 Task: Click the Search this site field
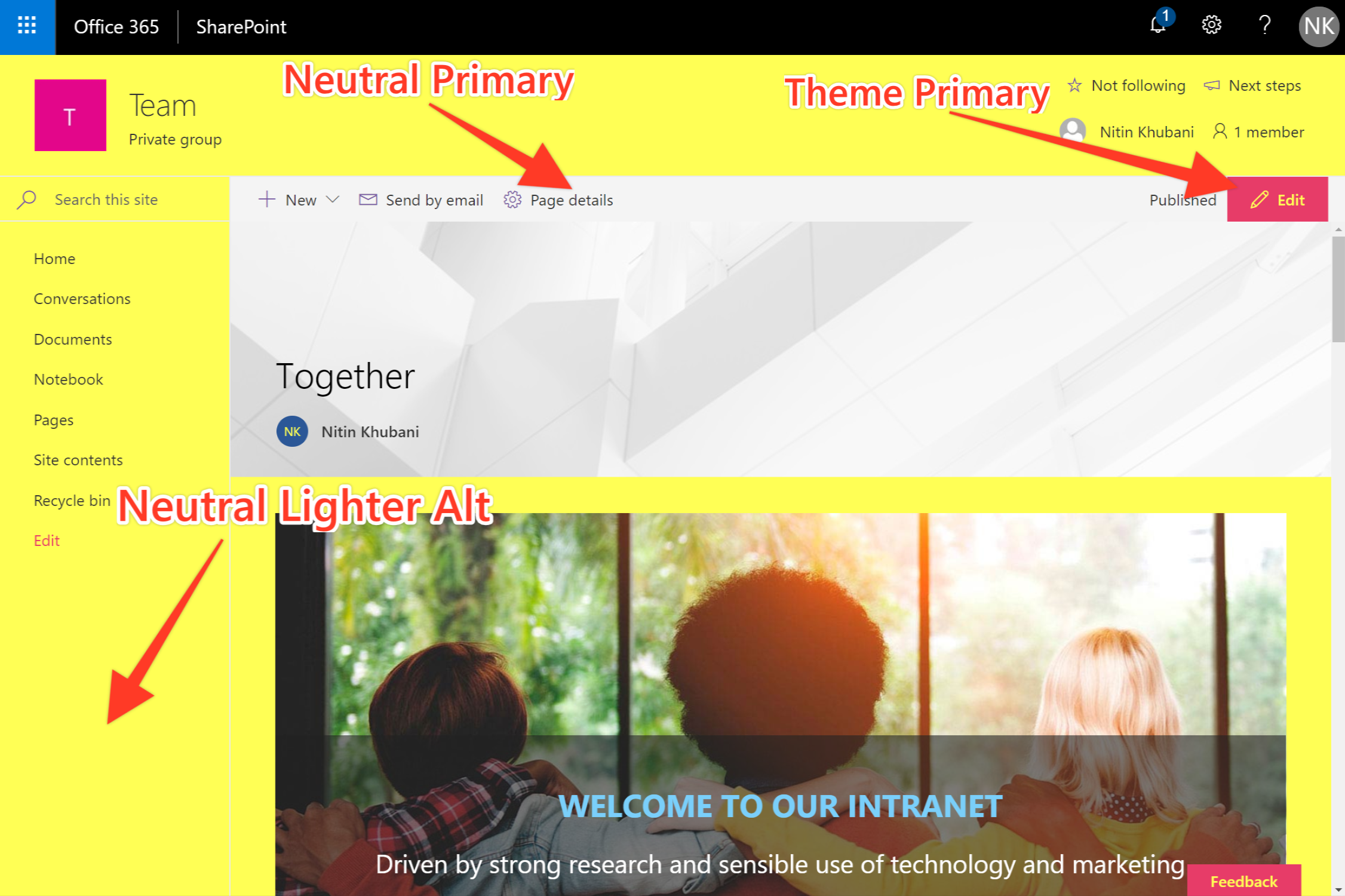tap(115, 200)
